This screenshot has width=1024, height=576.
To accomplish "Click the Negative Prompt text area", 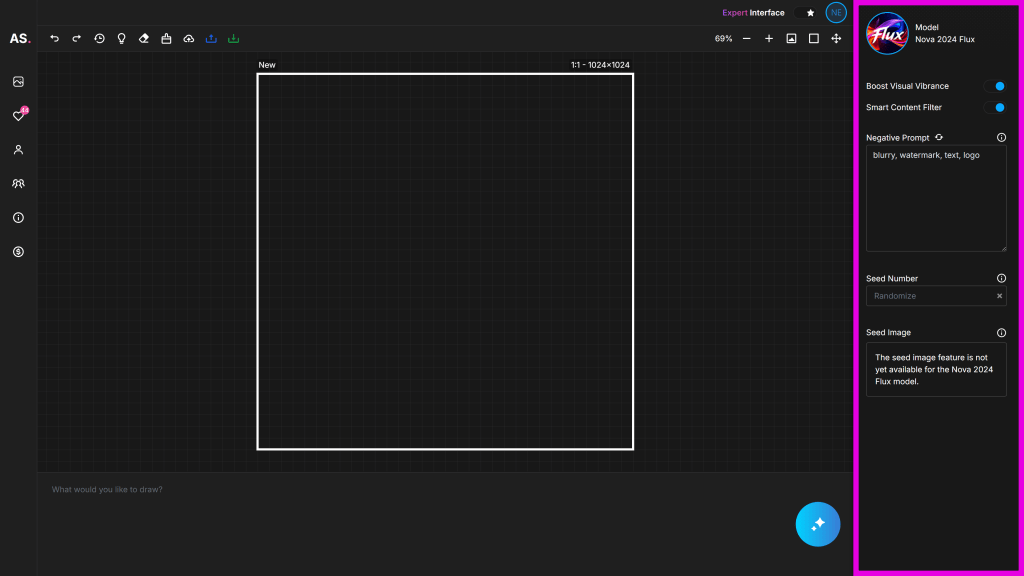I will (936, 199).
